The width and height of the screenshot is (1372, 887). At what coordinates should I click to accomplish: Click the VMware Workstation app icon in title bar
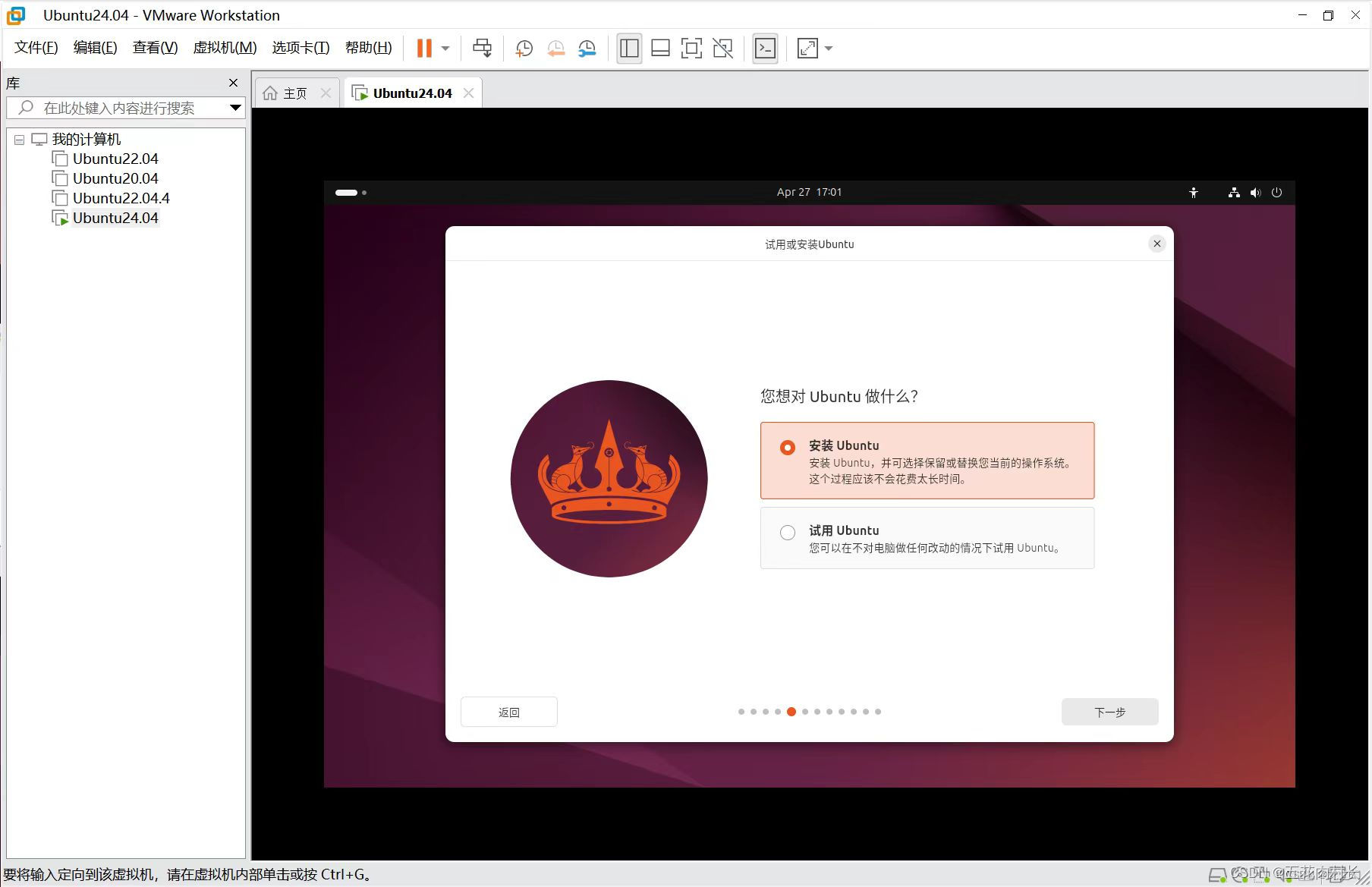point(16,15)
